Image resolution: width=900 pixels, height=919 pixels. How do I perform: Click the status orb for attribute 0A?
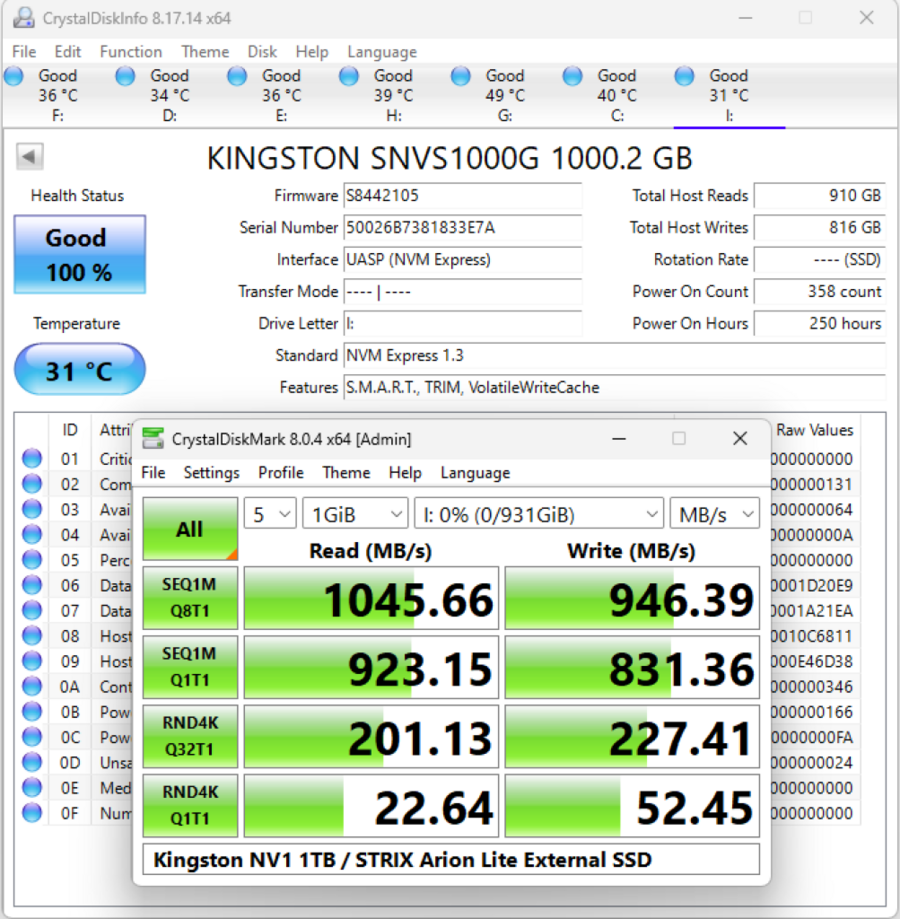(32, 686)
